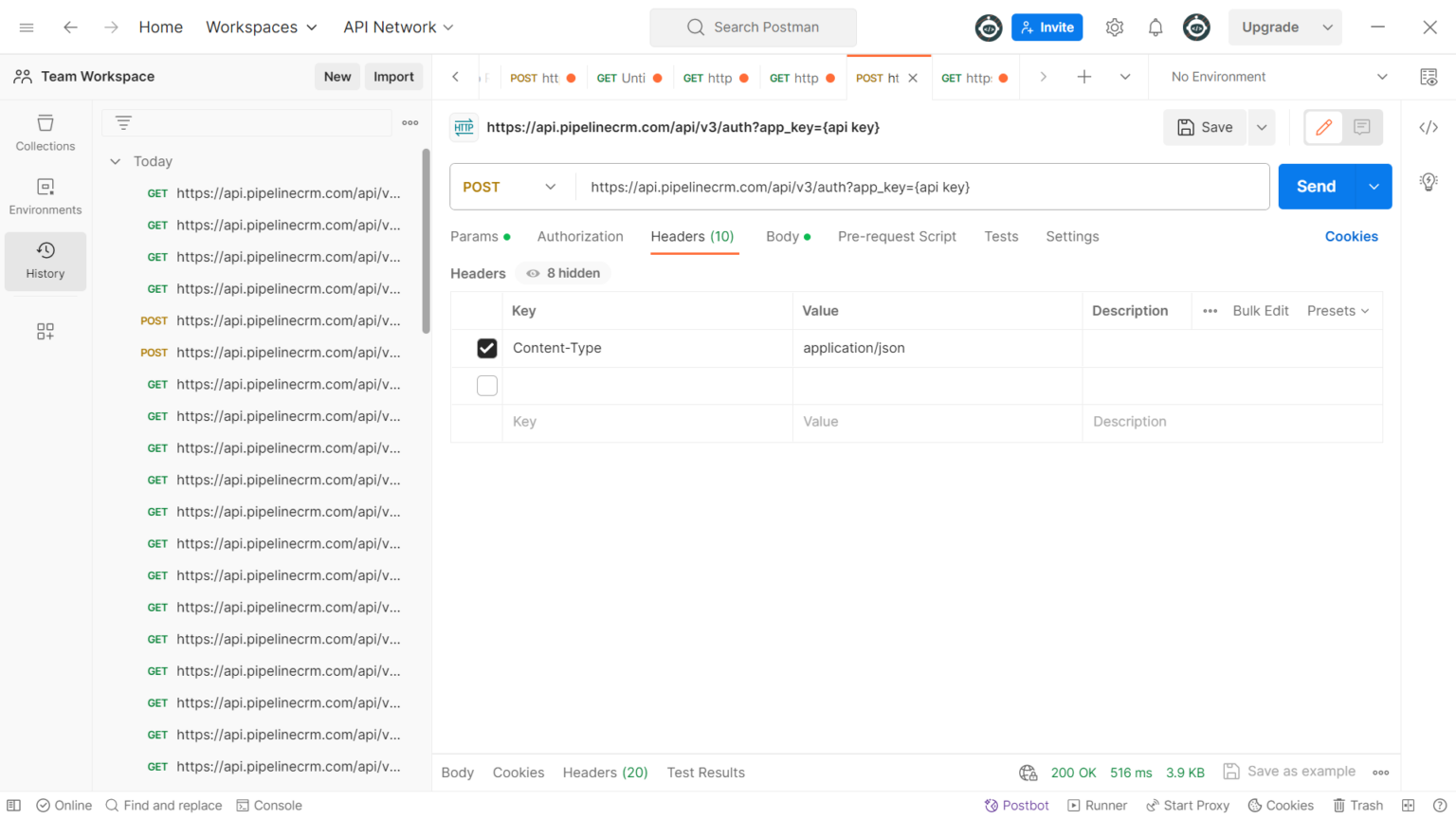Open the Cookies link

click(1351, 236)
